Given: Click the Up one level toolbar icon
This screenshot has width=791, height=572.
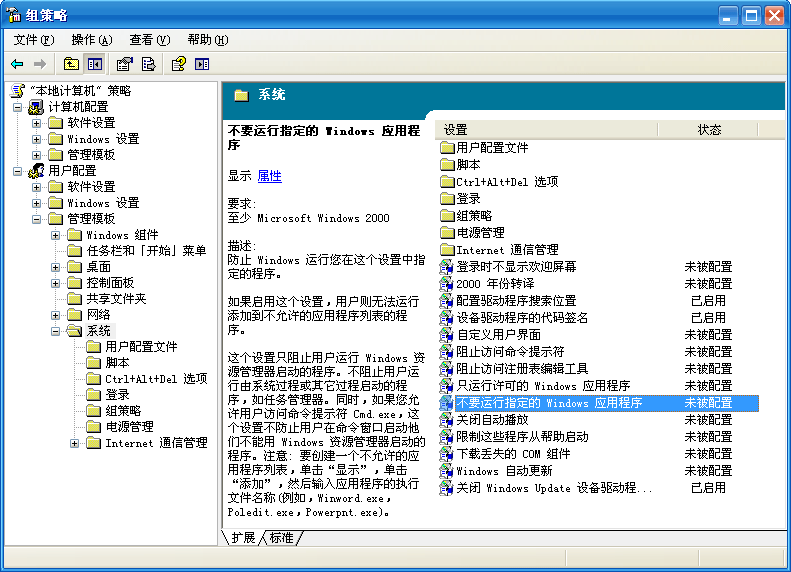Looking at the screenshot, I should point(70,64).
